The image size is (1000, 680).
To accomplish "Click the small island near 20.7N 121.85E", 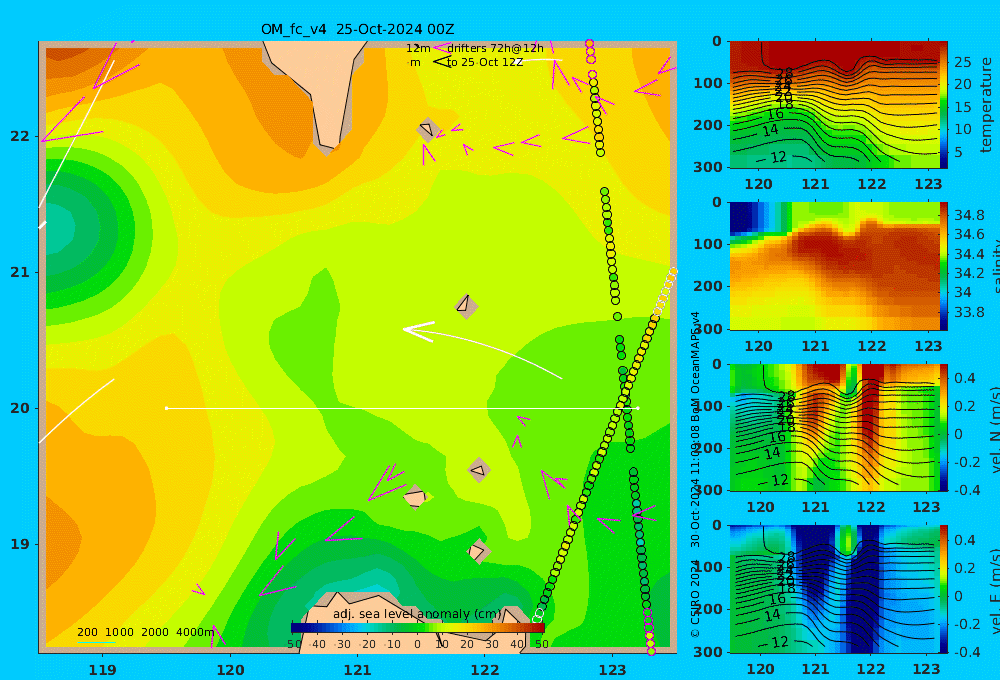I will pyautogui.click(x=466, y=306).
